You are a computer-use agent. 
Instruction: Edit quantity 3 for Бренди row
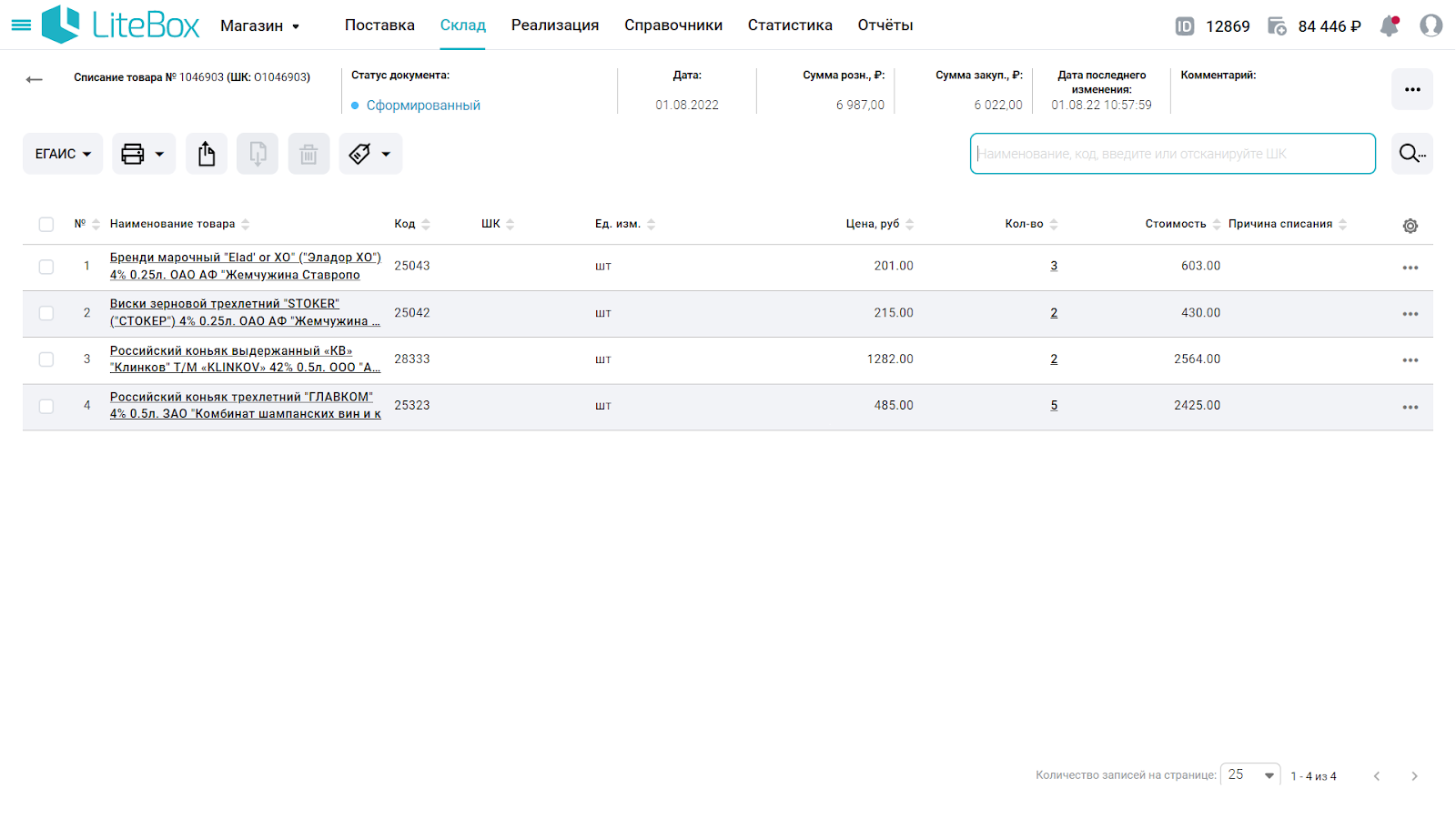point(1054,267)
